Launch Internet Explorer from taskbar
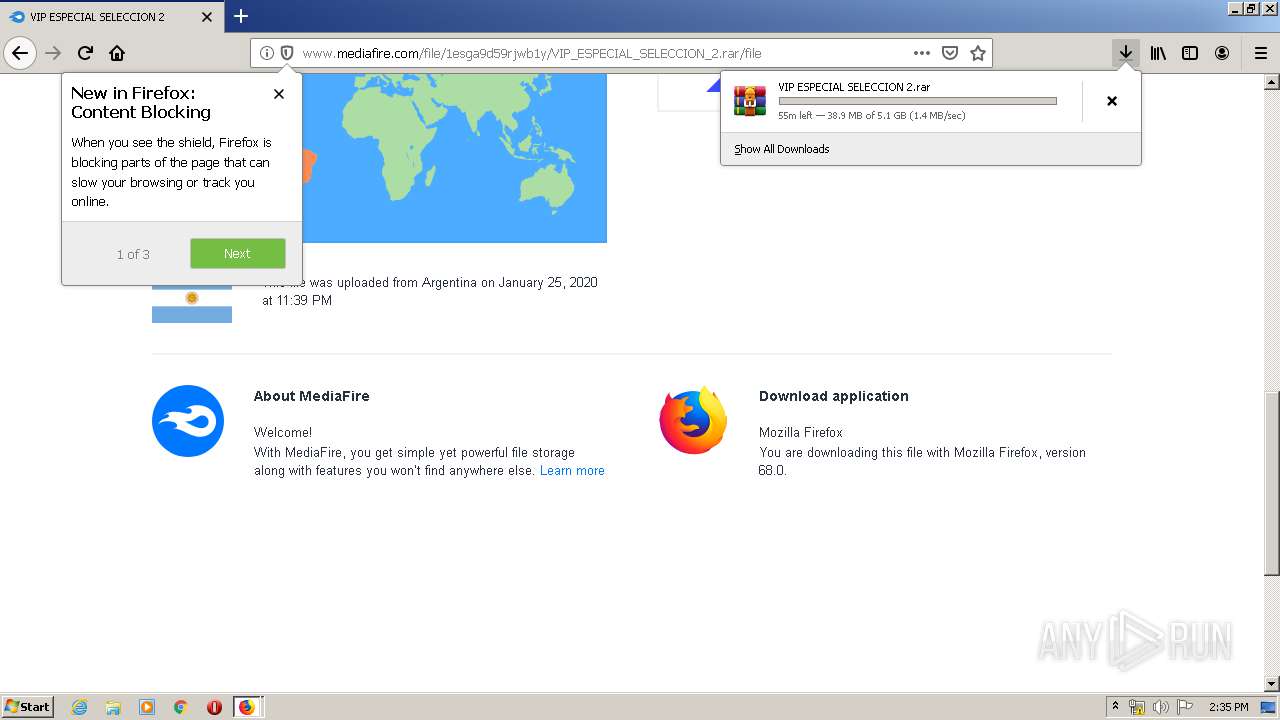The height and width of the screenshot is (720, 1280). point(79,707)
